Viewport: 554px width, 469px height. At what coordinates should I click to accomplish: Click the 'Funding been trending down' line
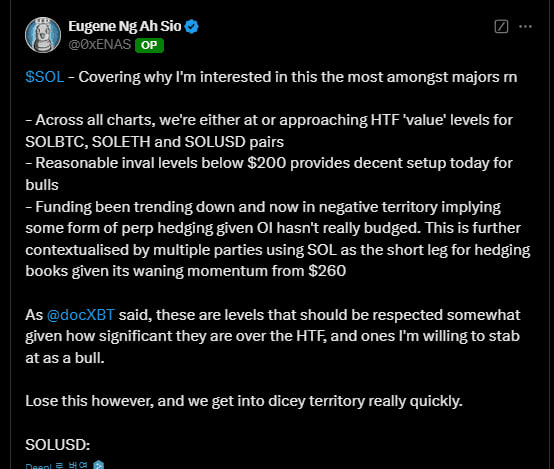click(263, 207)
